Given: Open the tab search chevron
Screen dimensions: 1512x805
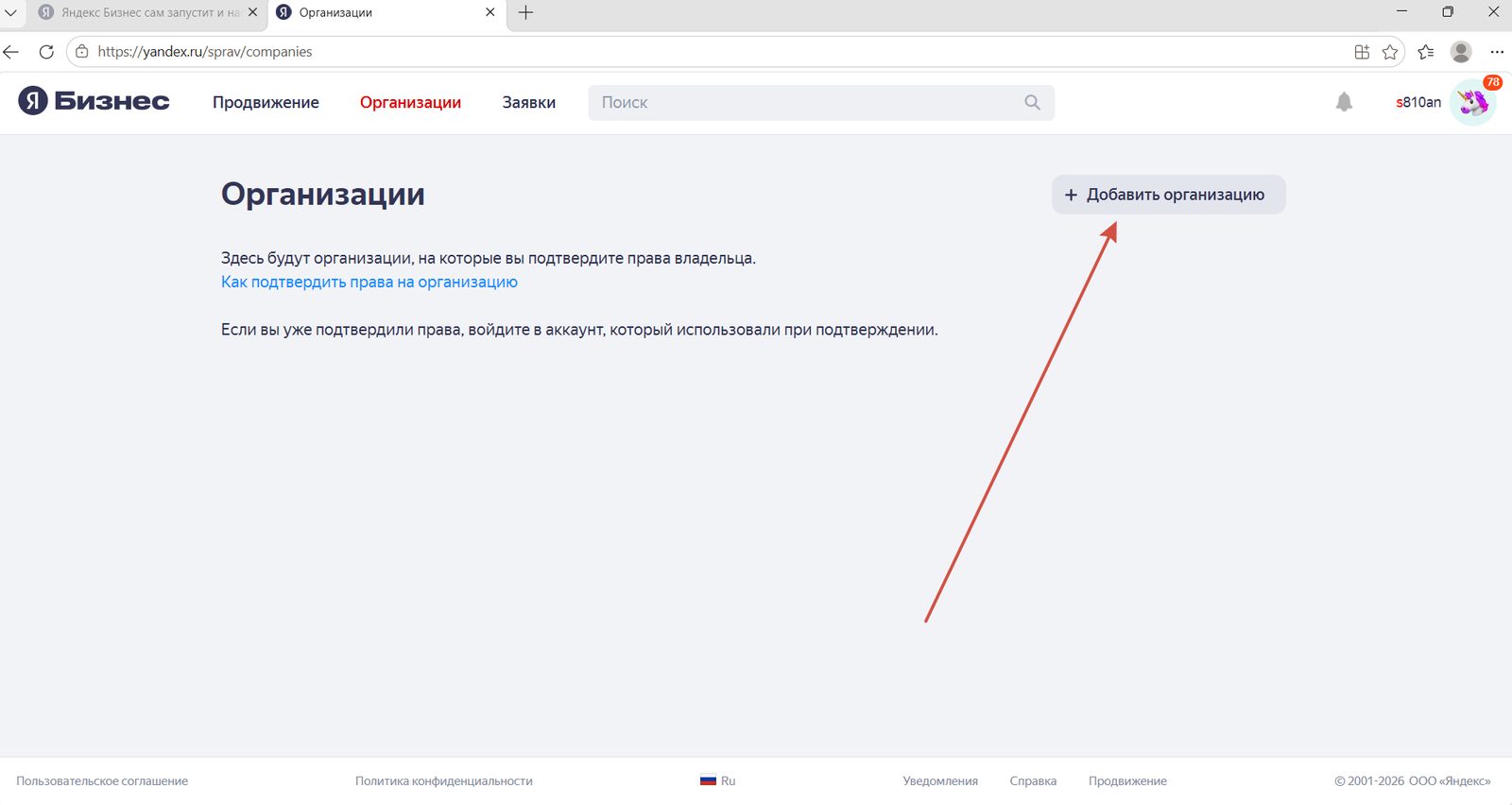Looking at the screenshot, I should point(11,12).
